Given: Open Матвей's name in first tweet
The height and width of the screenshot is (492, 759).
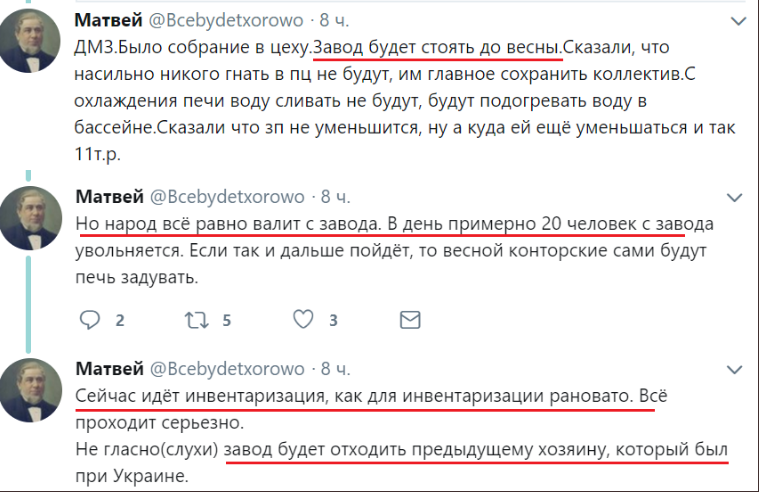Looking at the screenshot, I should pos(109,20).
